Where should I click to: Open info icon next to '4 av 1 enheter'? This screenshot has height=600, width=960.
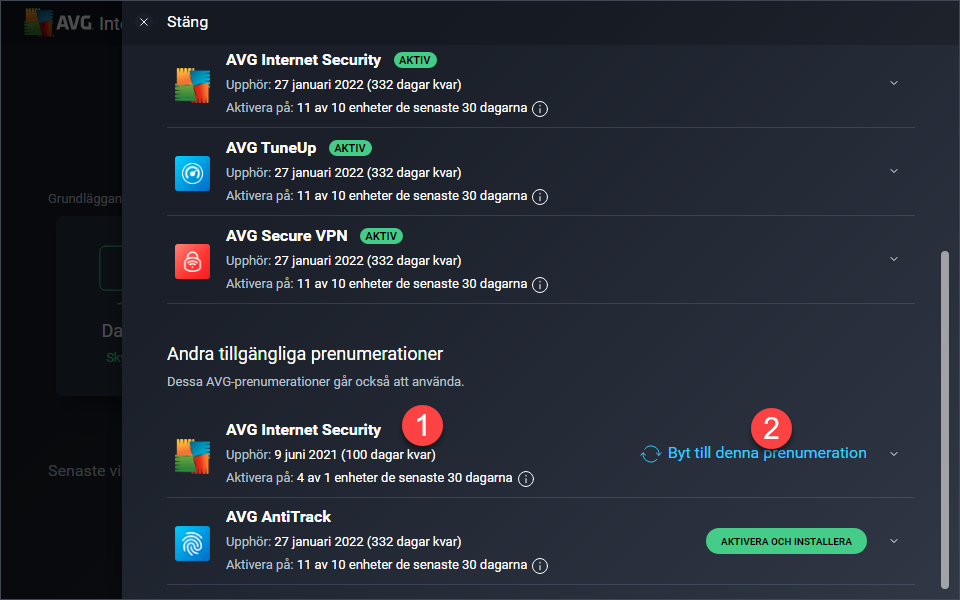(x=525, y=479)
